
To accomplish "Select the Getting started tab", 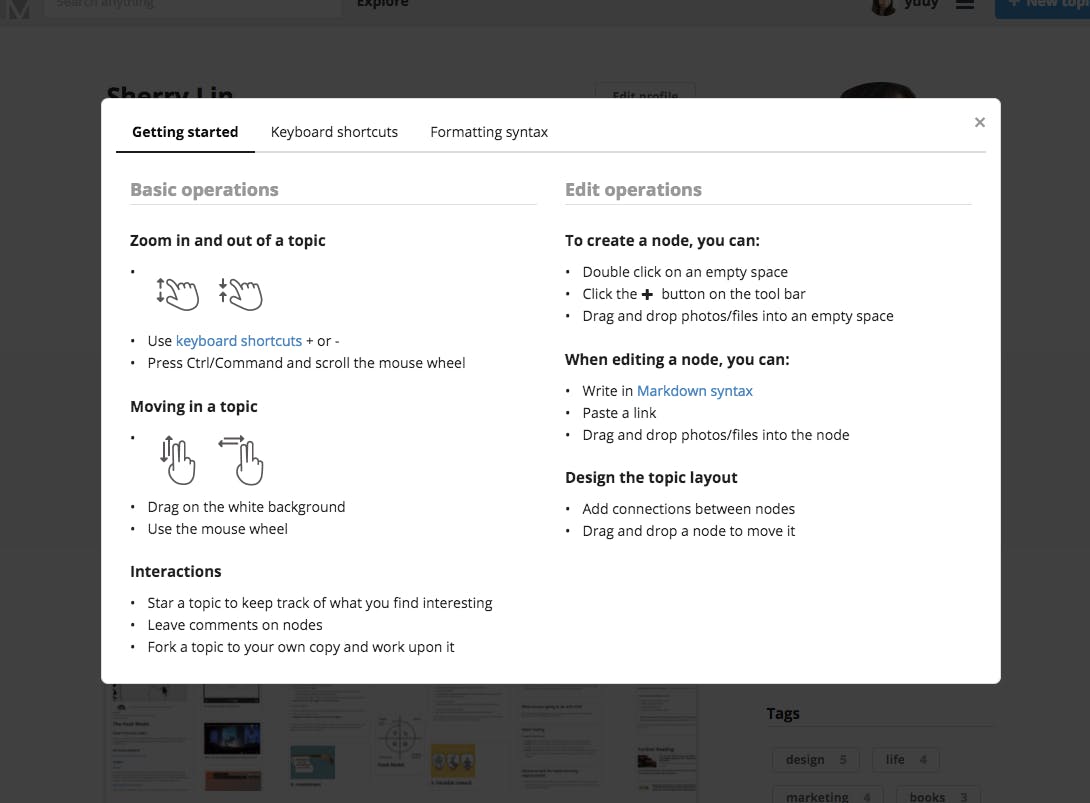I will (x=185, y=132).
